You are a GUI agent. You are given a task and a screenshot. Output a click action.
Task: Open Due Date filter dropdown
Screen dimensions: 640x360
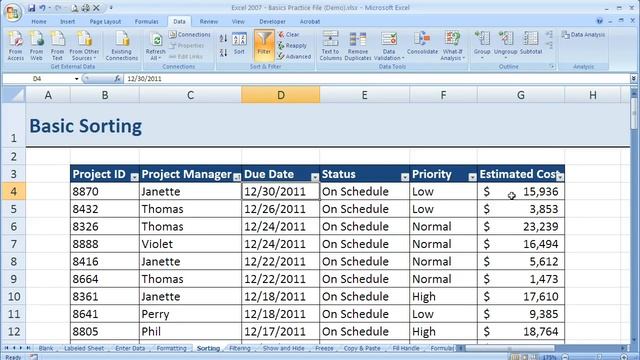[x=315, y=177]
